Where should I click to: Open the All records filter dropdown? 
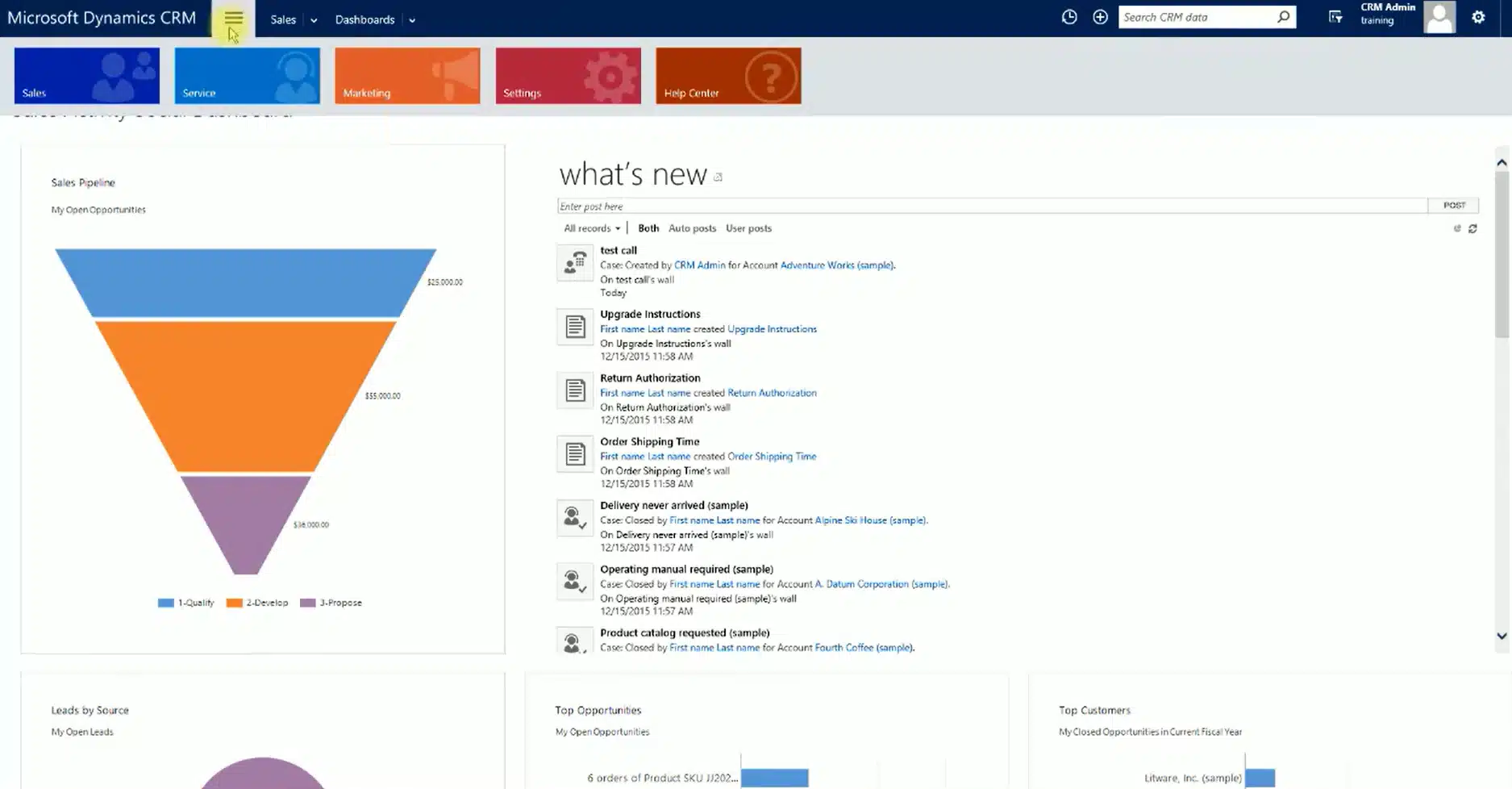coord(592,228)
